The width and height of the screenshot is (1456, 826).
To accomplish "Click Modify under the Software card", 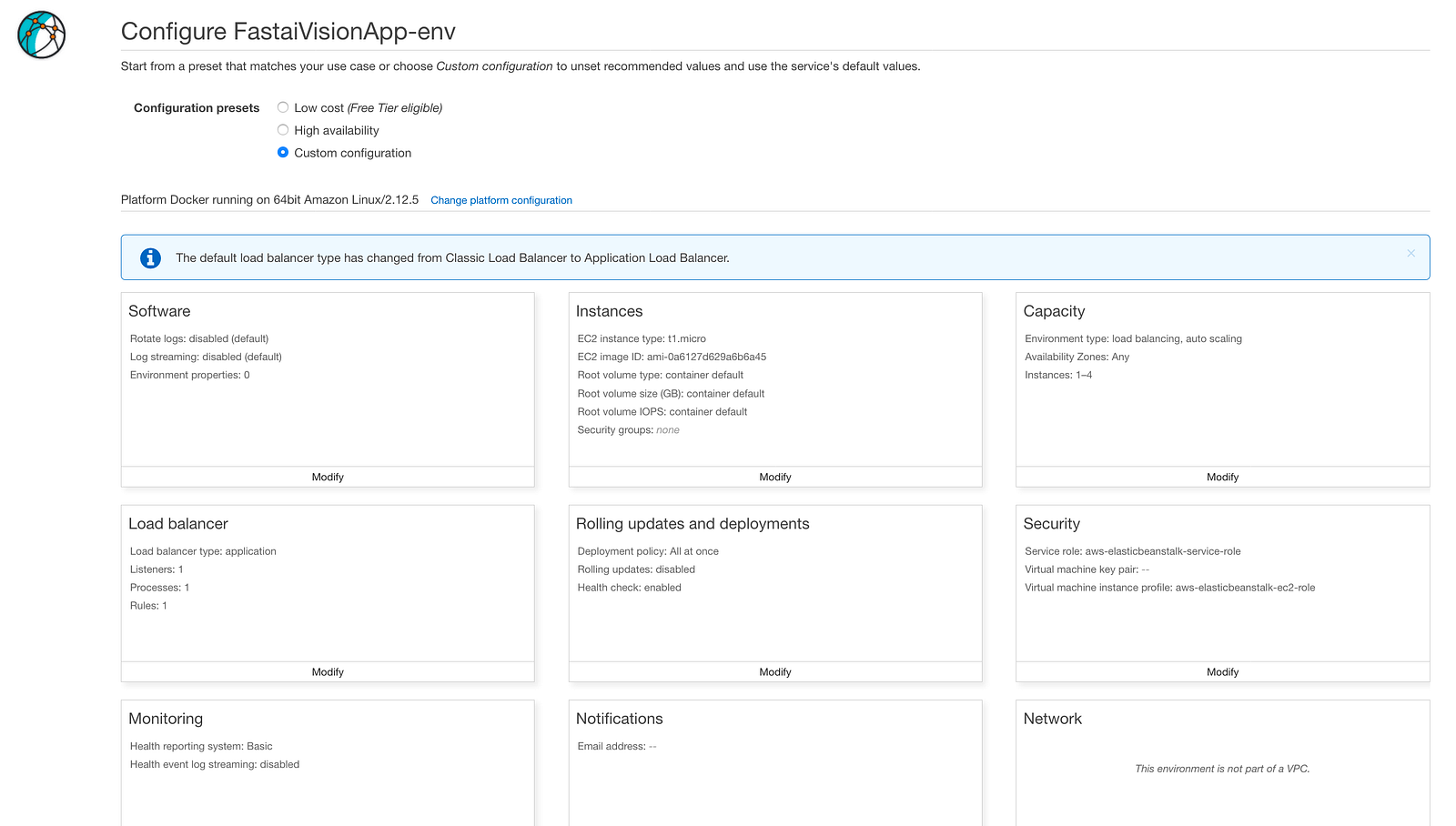I will pos(328,477).
